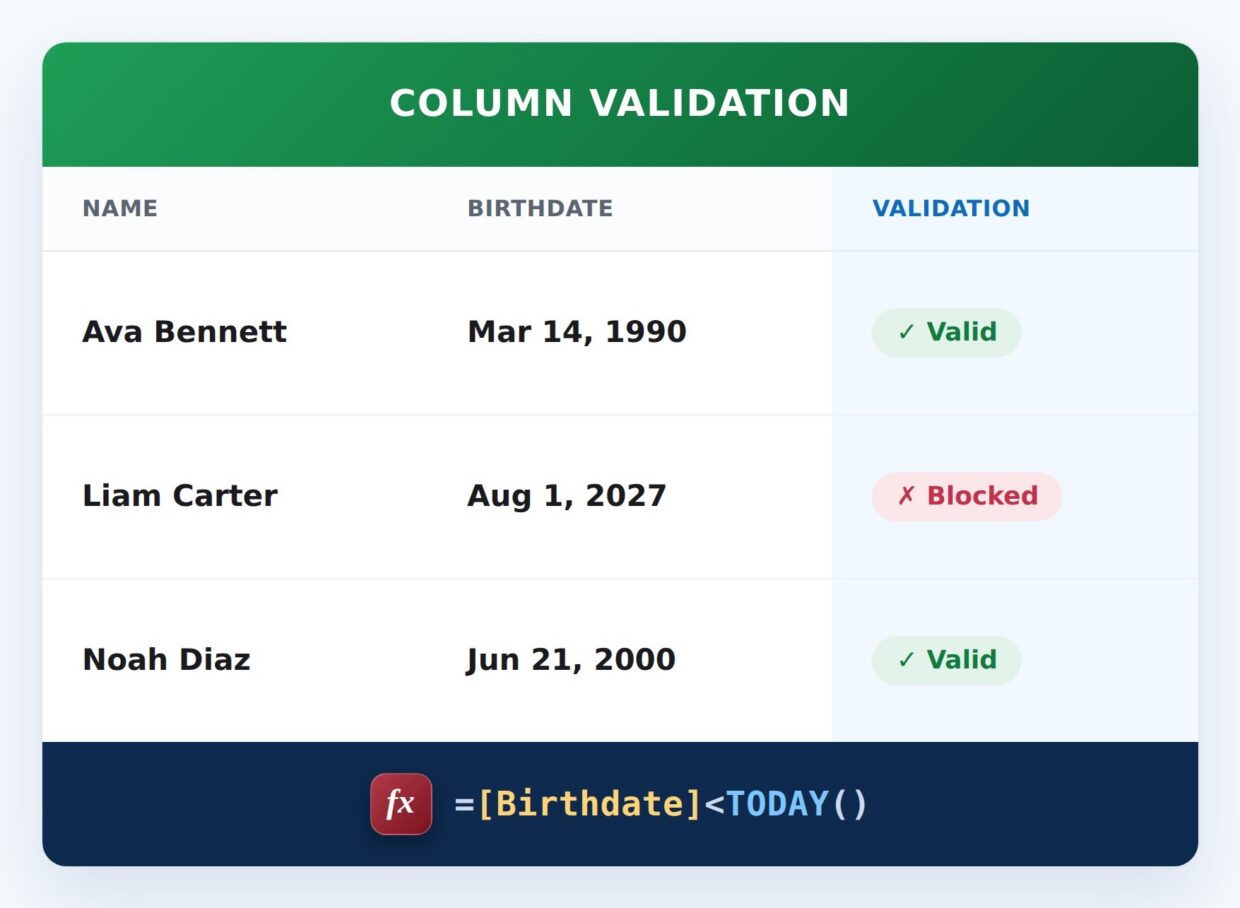
Task: Click the red fx formula icon
Action: (x=401, y=804)
